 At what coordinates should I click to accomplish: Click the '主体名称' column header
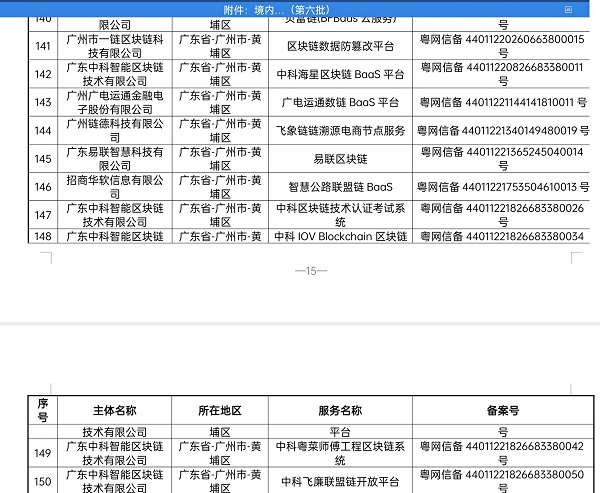pos(115,411)
